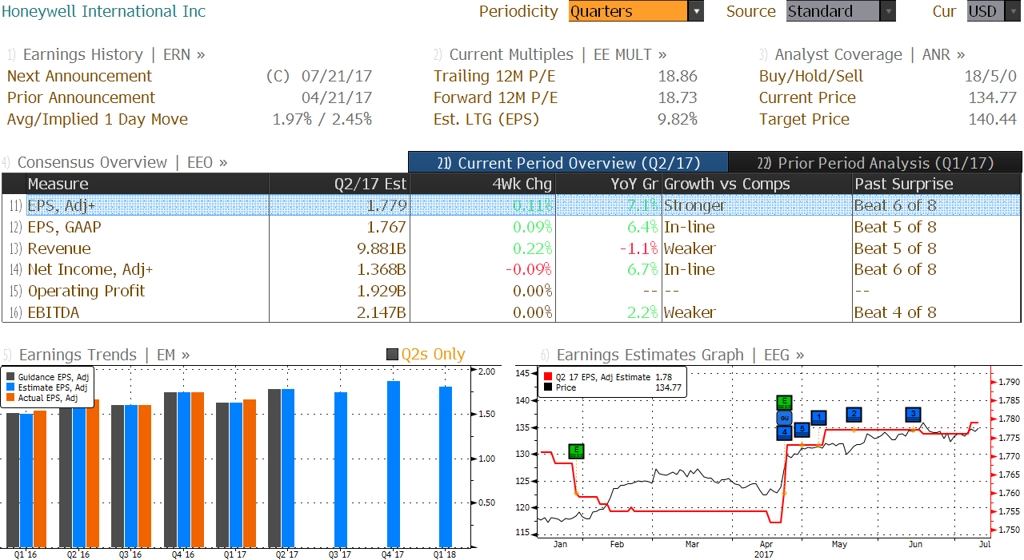The height and width of the screenshot is (560, 1024).
Task: Click the blue Estimate EPS, Adj legend swatch
Action: (11, 388)
